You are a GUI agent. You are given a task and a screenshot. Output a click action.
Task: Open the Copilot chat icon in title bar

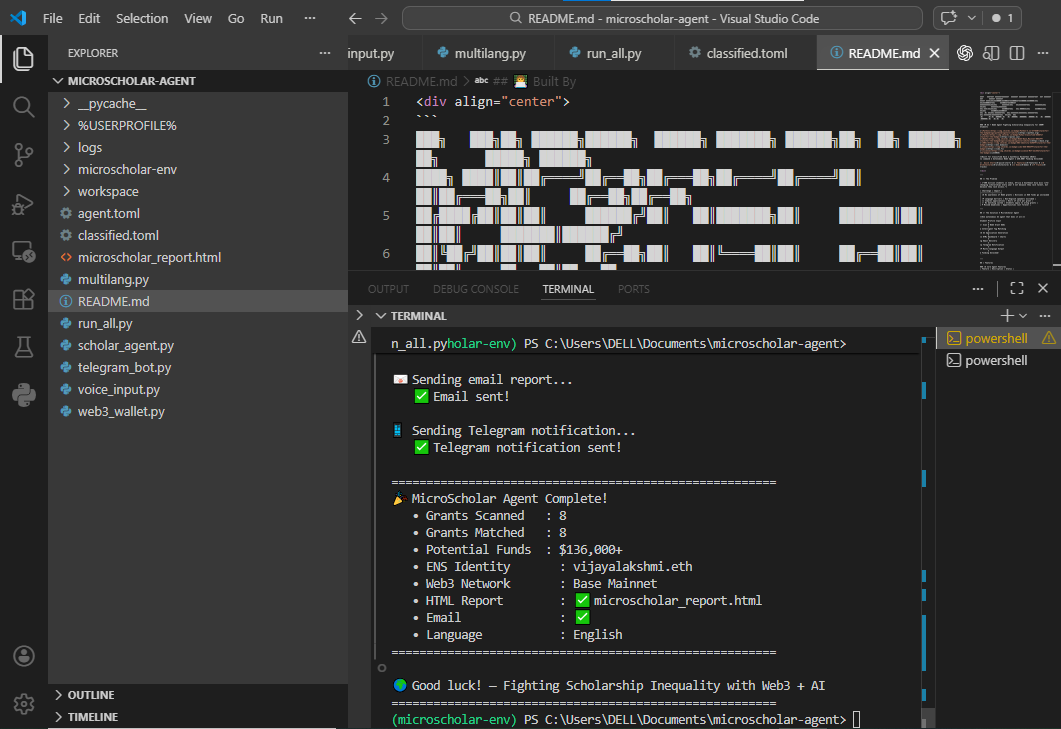949,18
